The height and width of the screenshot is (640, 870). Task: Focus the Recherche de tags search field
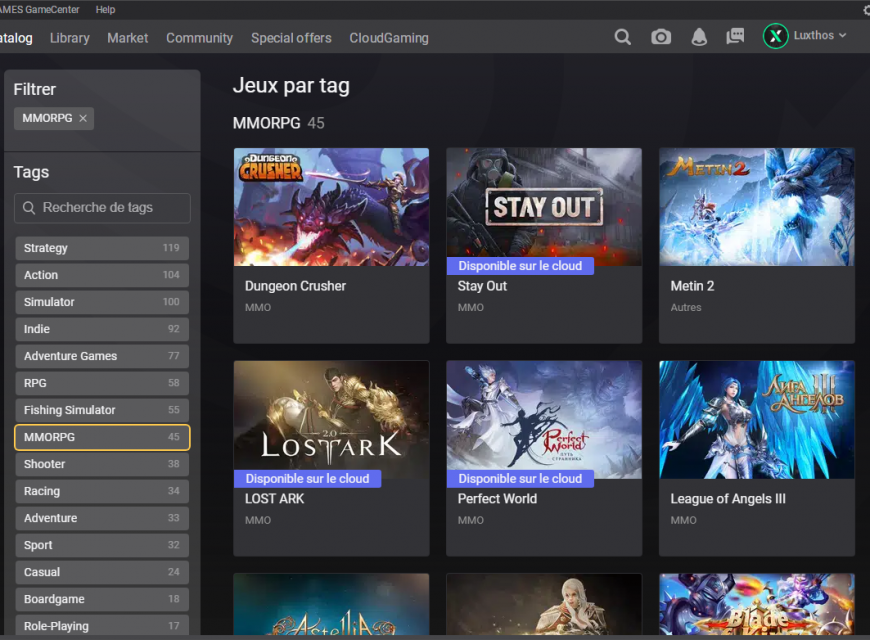(102, 208)
